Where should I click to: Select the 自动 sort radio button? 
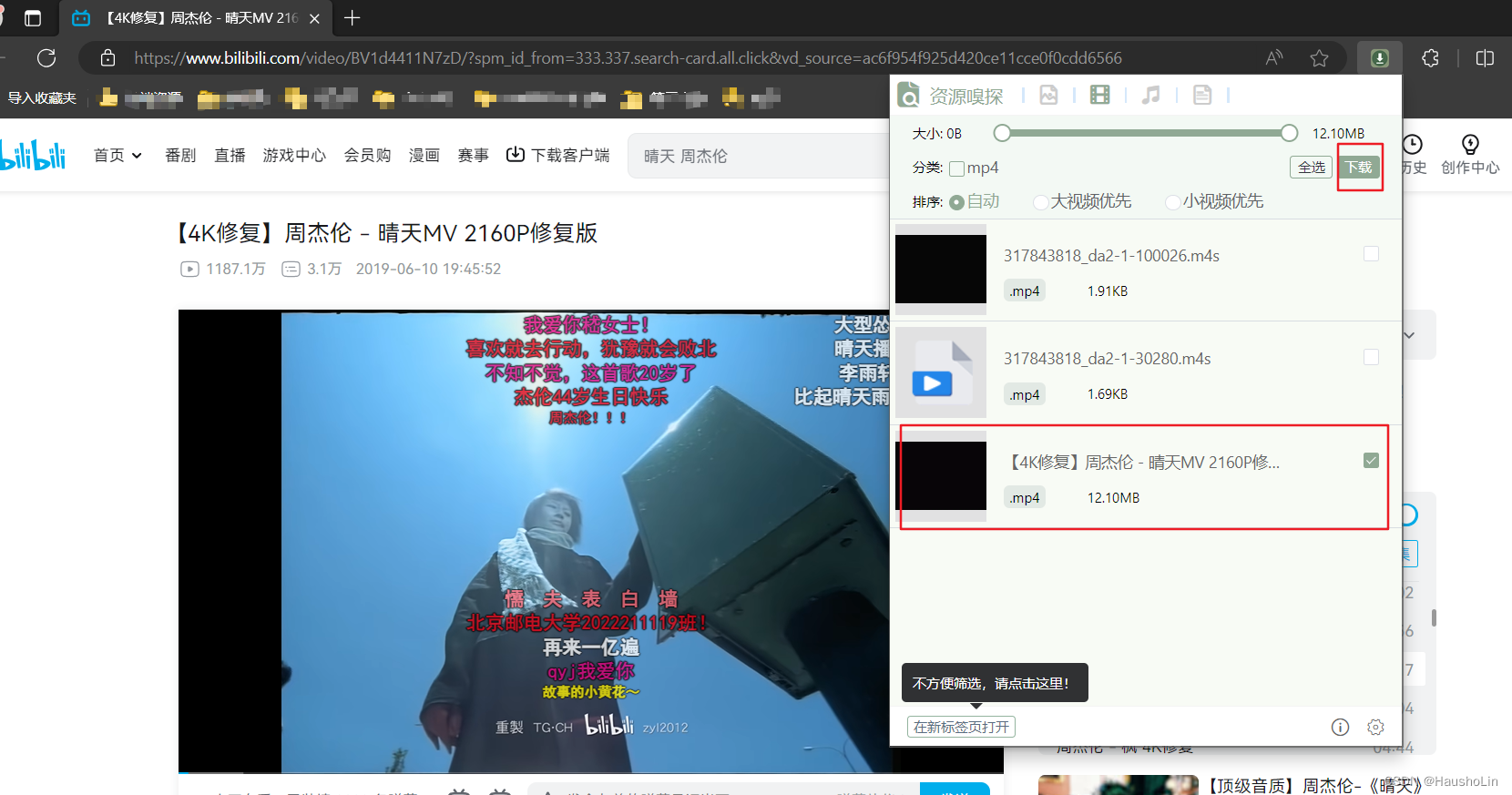[x=956, y=202]
